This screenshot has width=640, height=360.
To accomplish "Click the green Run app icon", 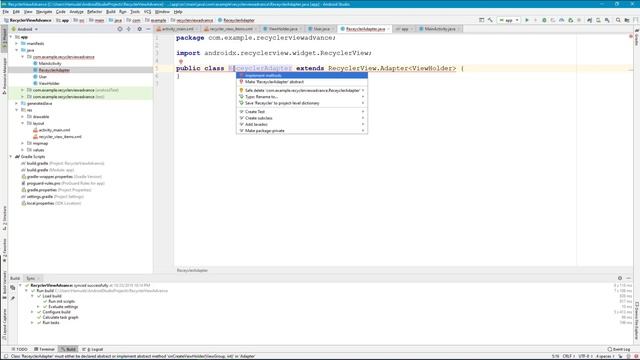I will (527, 20).
